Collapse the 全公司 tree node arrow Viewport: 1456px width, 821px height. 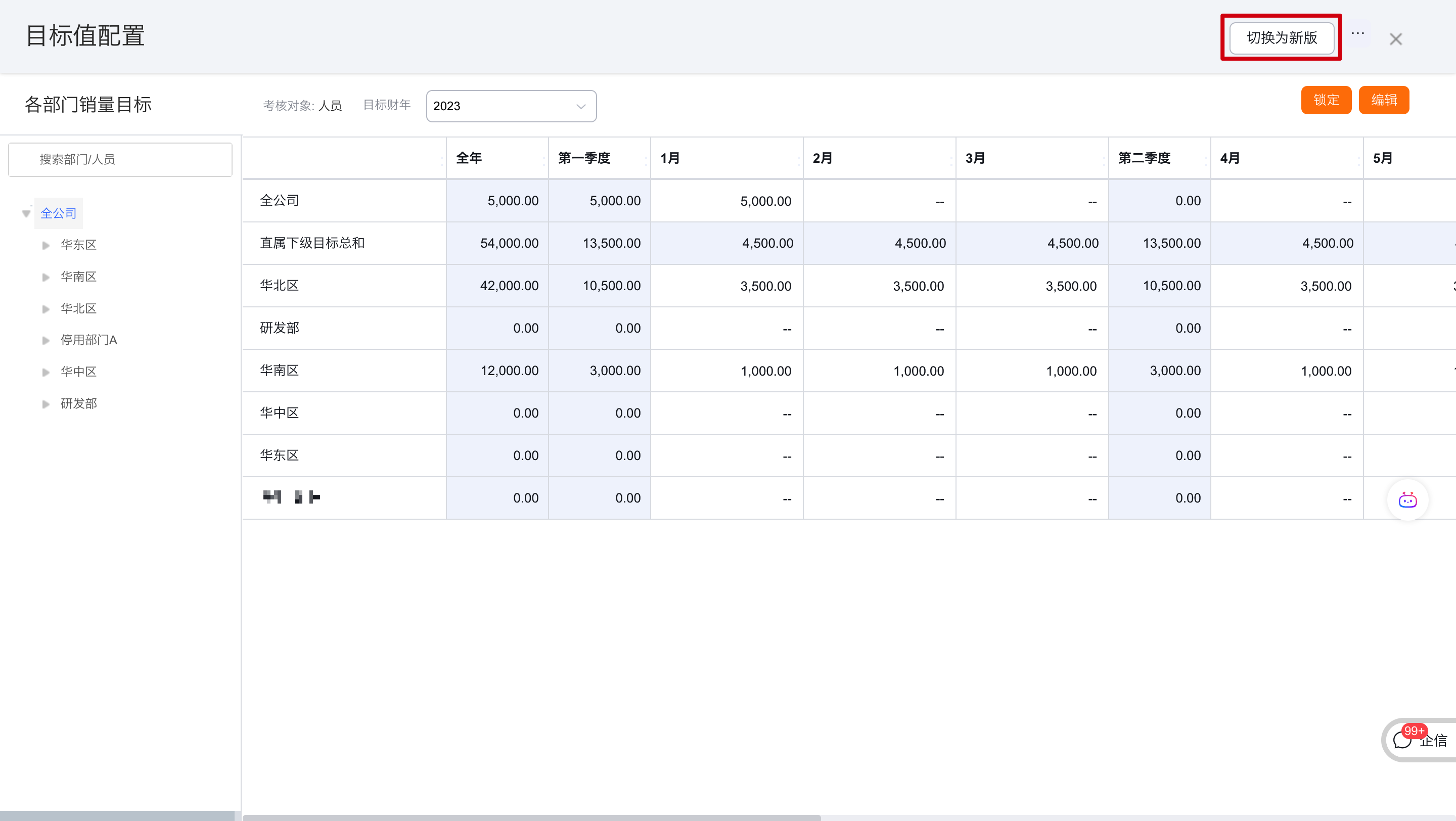click(x=26, y=213)
